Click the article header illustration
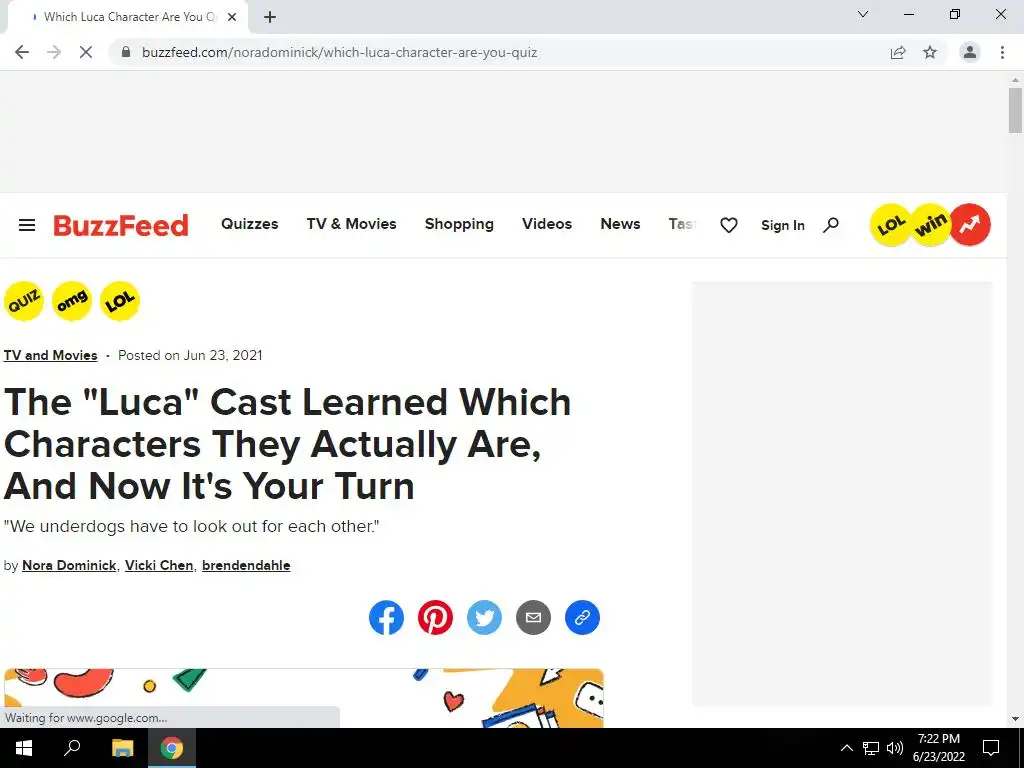Screen dimensions: 1024x768 tap(304, 697)
